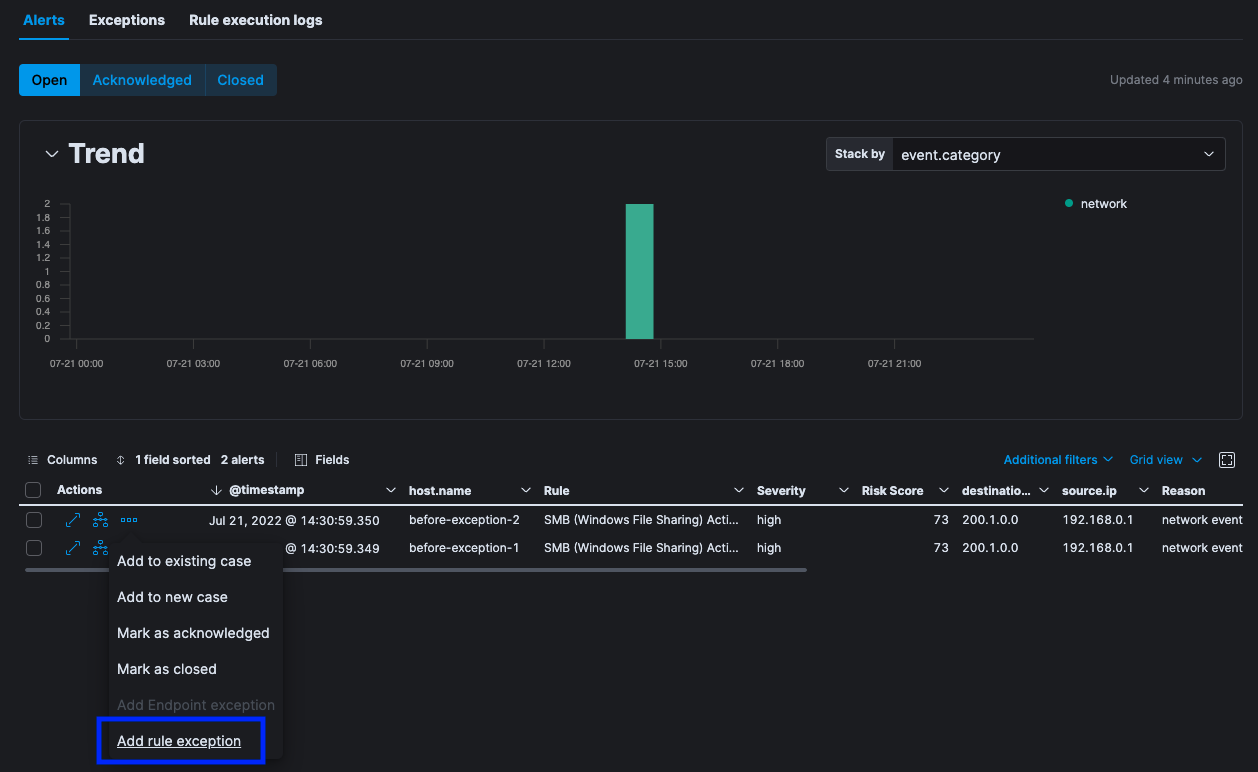
Task: Open Additional filters dropdown
Action: (x=1058, y=460)
